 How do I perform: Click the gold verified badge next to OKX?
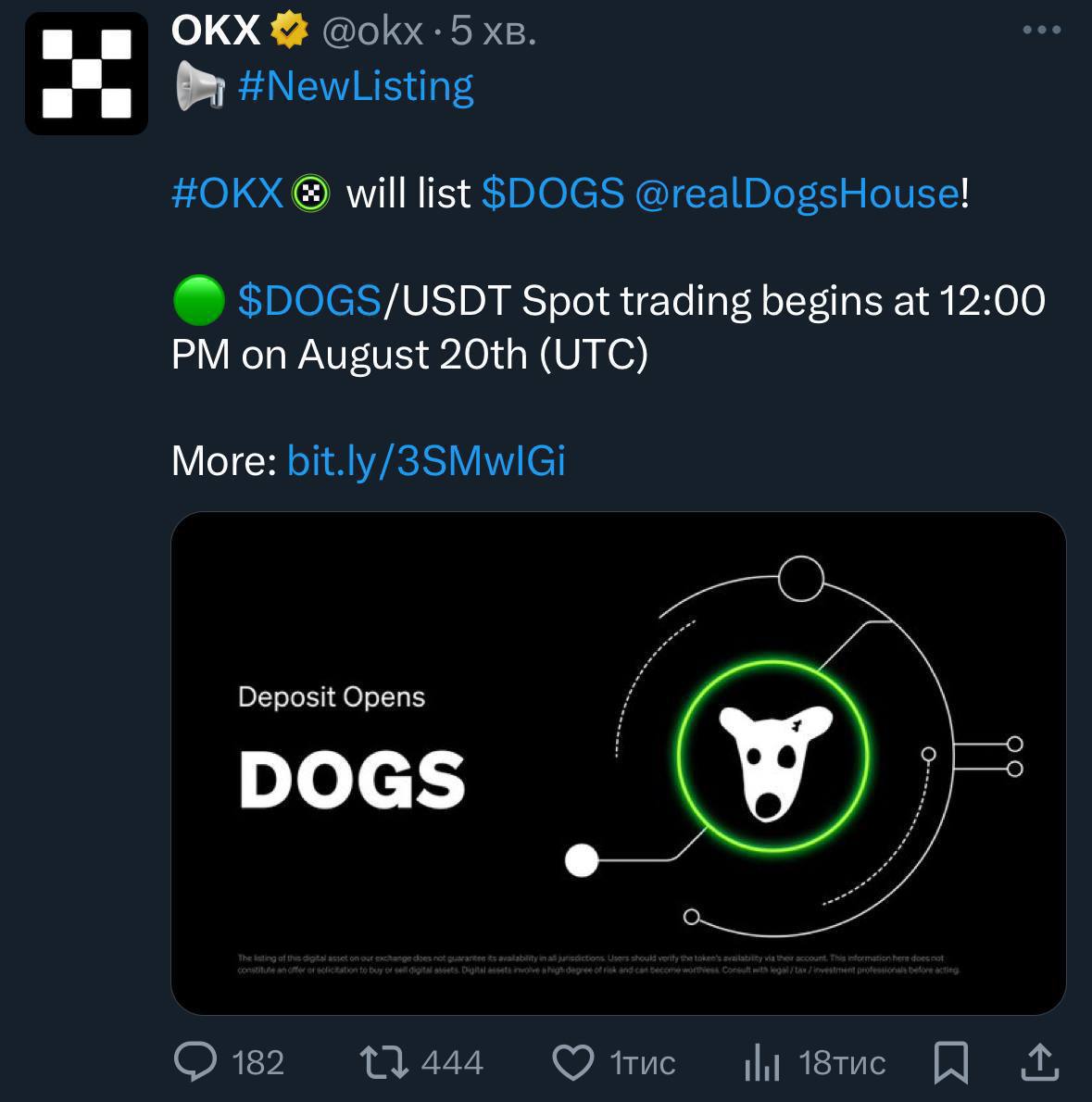[289, 32]
